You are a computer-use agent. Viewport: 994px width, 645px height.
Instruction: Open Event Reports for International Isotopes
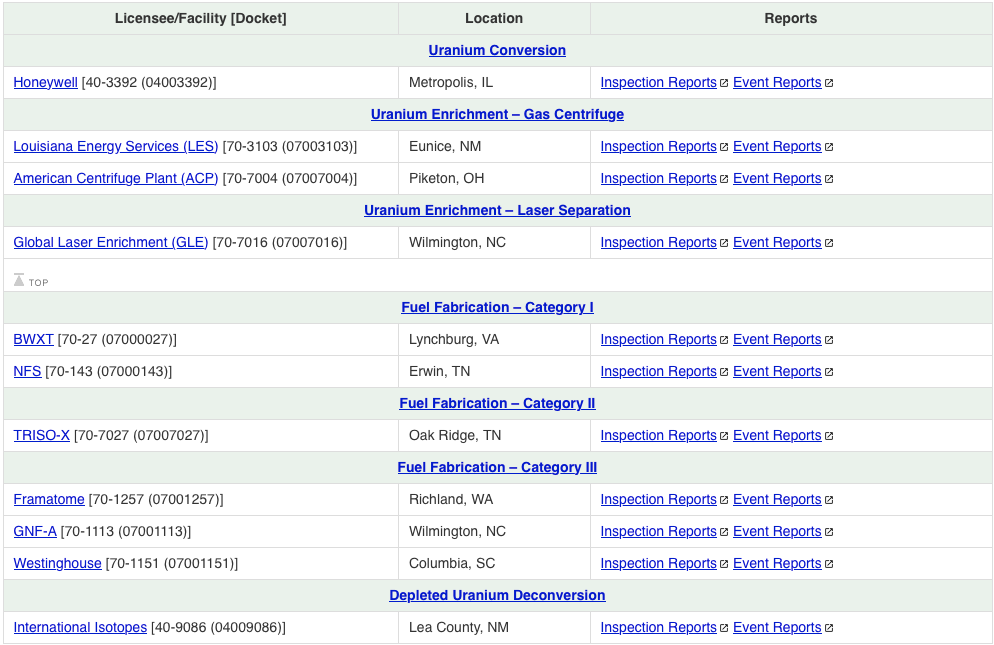pyautogui.click(x=777, y=627)
